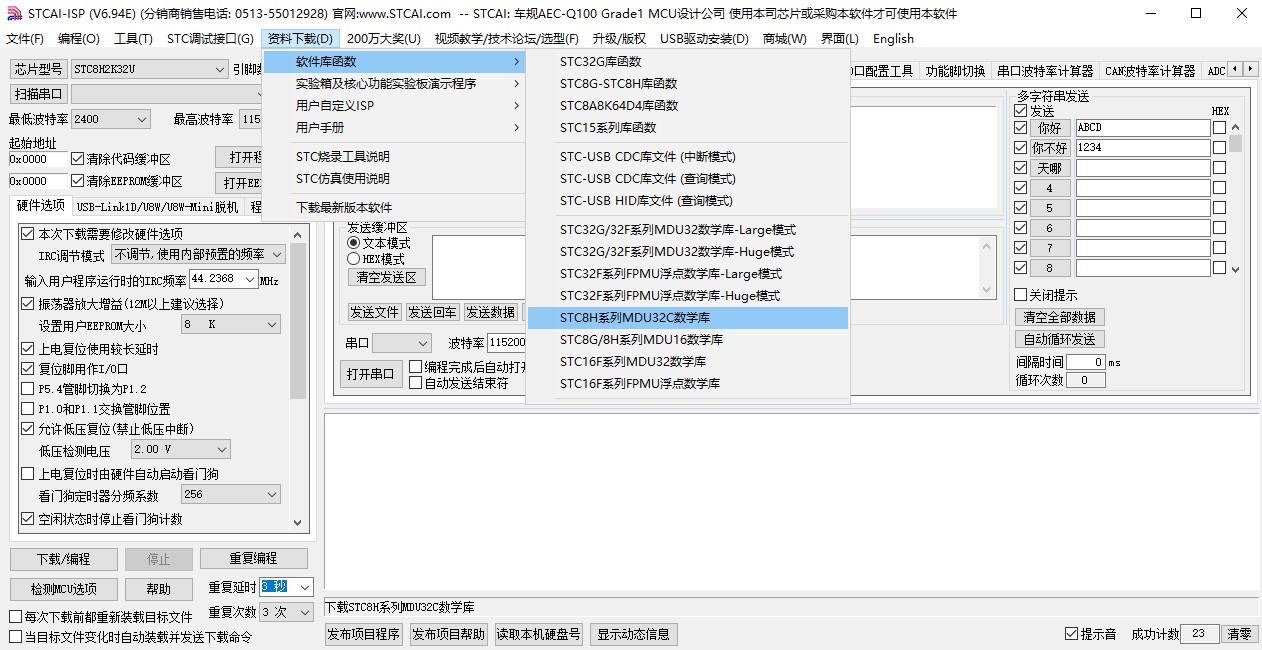Toggle 本次下载需要修改硬件选项 checkbox
The image size is (1262, 650).
pos(28,234)
